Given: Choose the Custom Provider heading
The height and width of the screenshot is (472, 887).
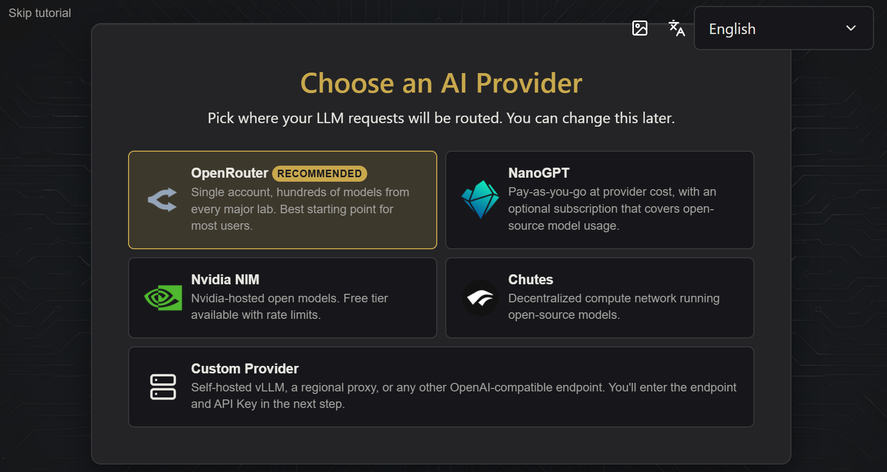Looking at the screenshot, I should (x=245, y=368).
